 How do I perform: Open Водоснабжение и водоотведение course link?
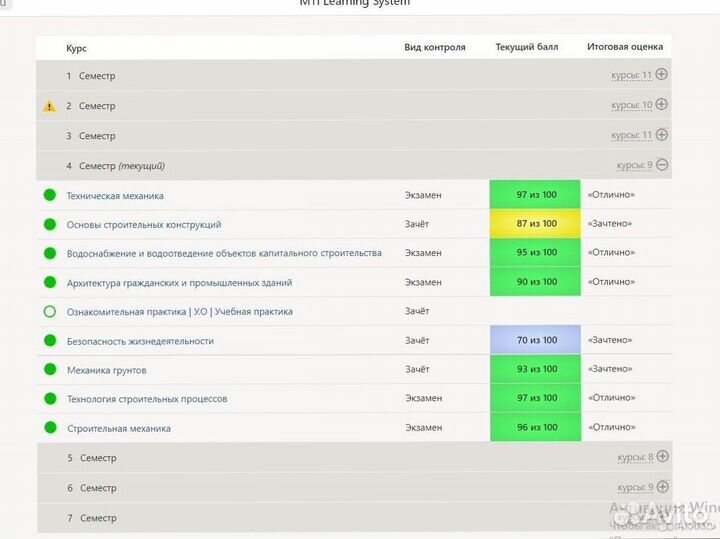click(x=224, y=253)
